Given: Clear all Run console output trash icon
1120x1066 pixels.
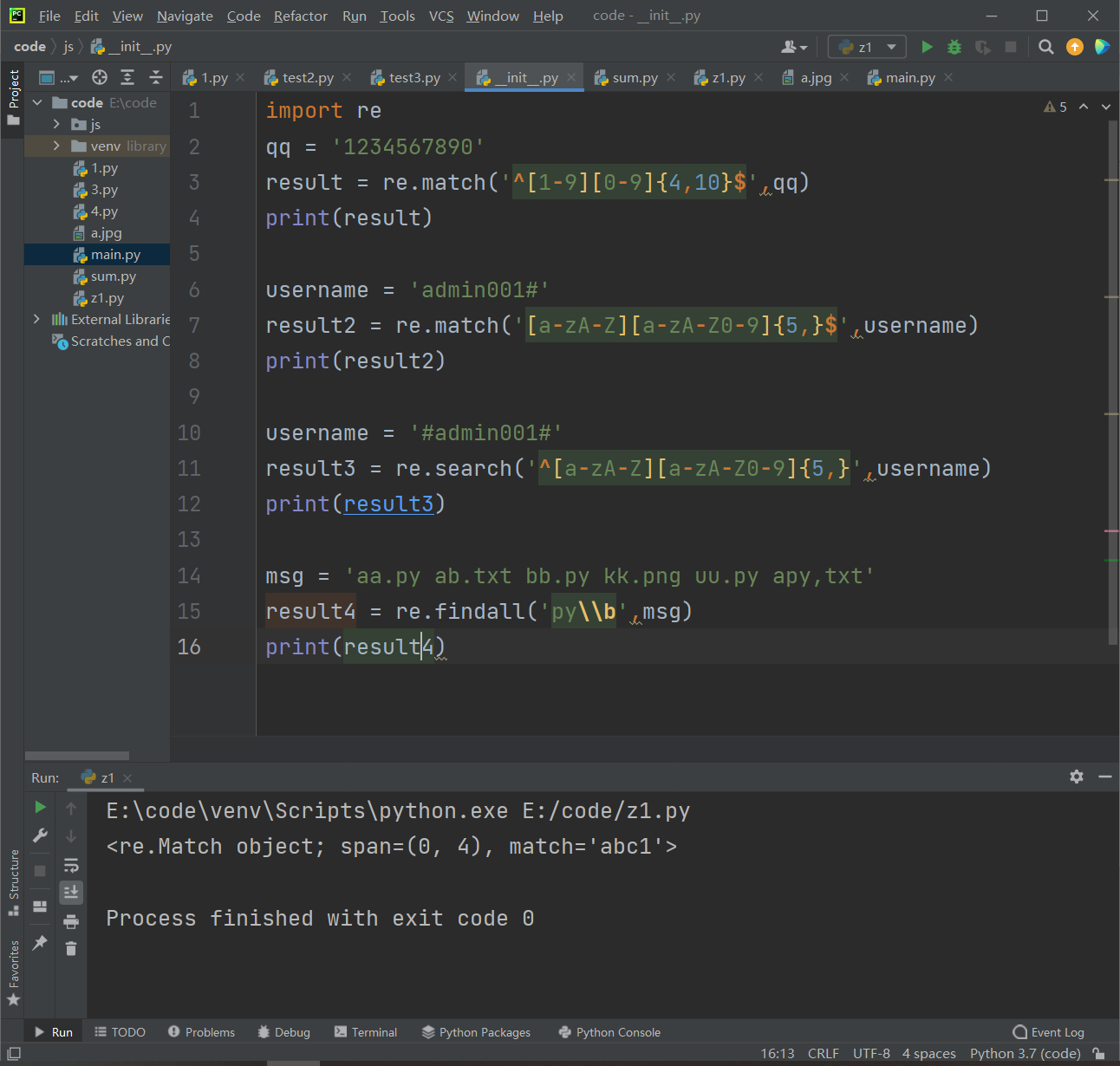Looking at the screenshot, I should (71, 949).
